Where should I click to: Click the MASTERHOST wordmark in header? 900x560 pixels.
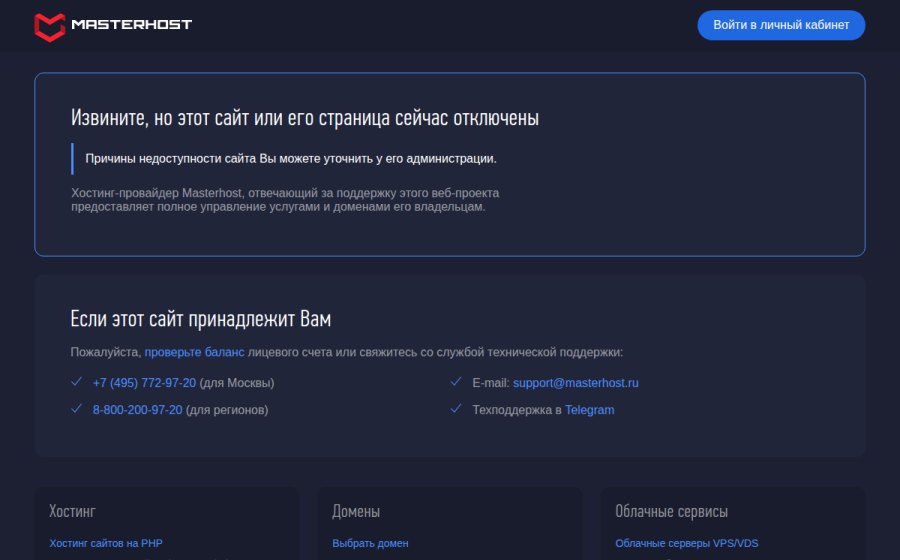tap(131, 24)
